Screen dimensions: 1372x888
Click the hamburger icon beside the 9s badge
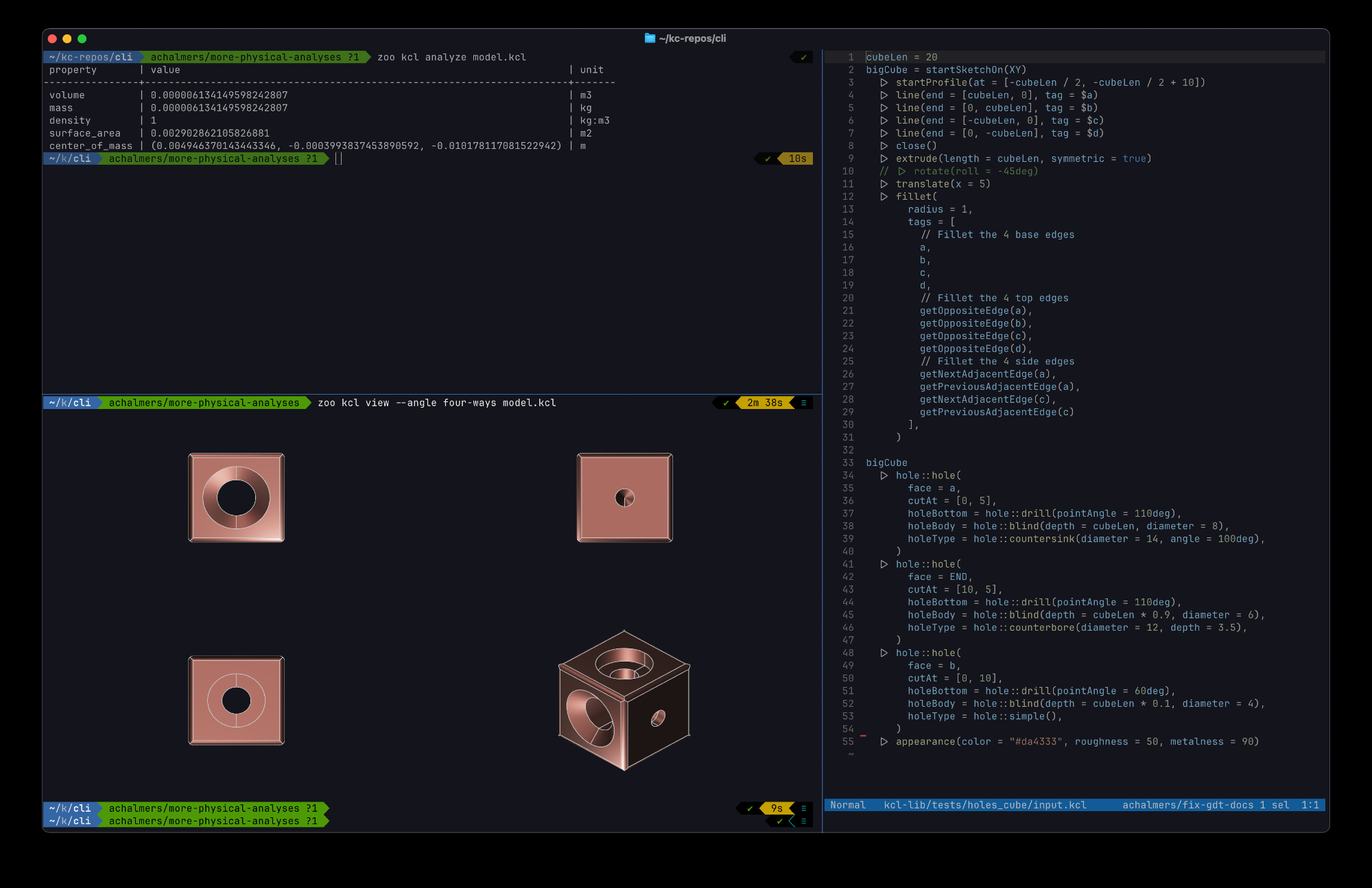[x=803, y=808]
